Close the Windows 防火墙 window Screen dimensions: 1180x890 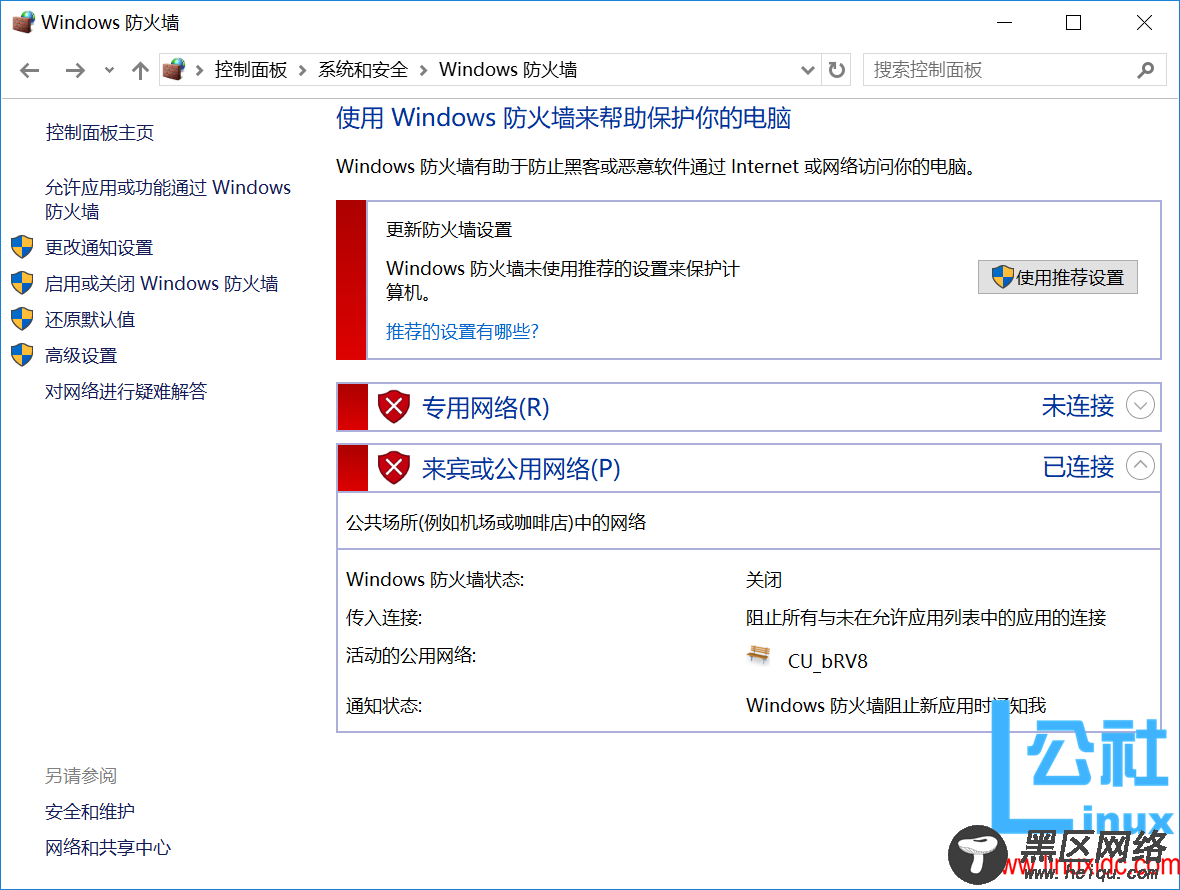[x=1144, y=23]
